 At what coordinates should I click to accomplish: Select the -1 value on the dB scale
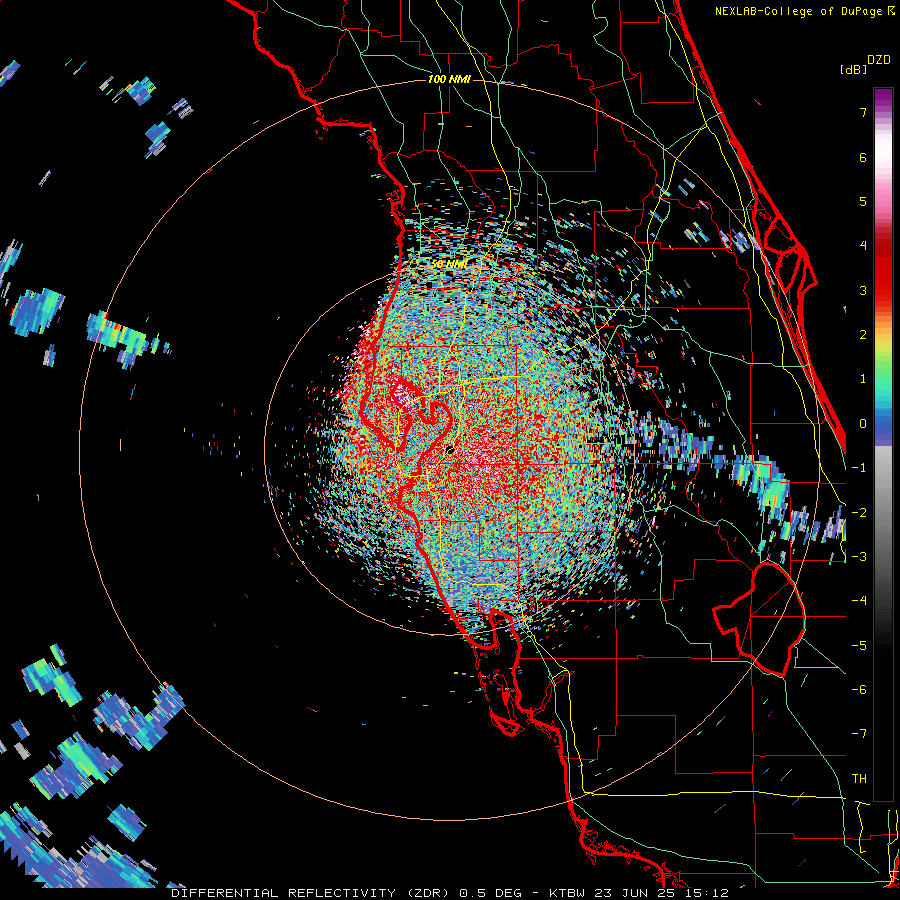859,467
